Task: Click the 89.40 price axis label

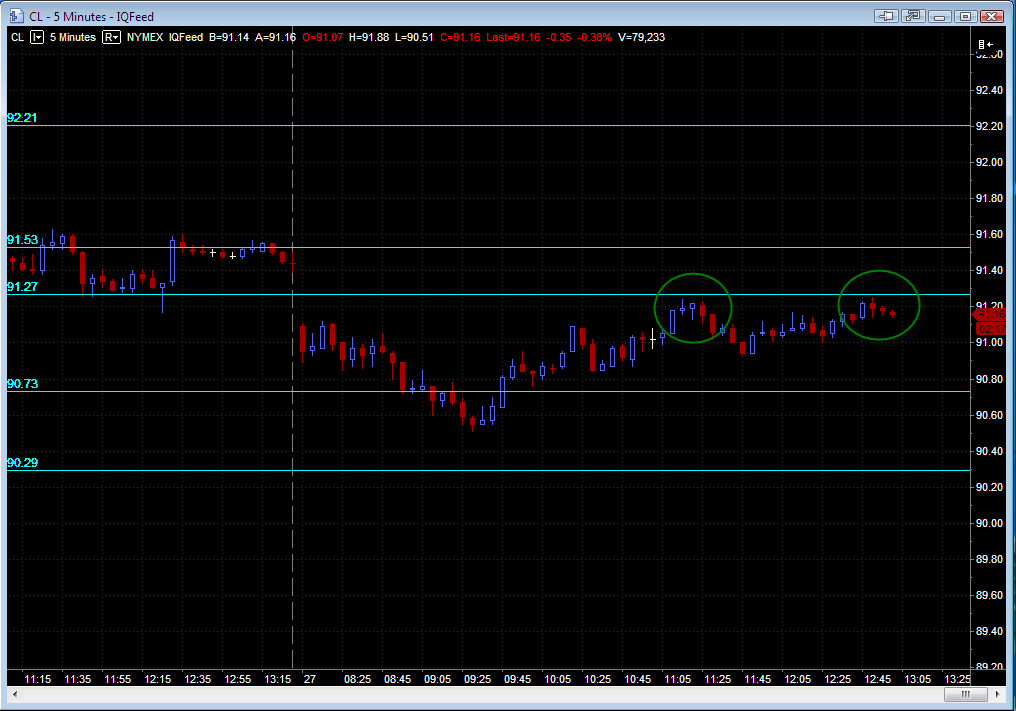Action: [989, 631]
